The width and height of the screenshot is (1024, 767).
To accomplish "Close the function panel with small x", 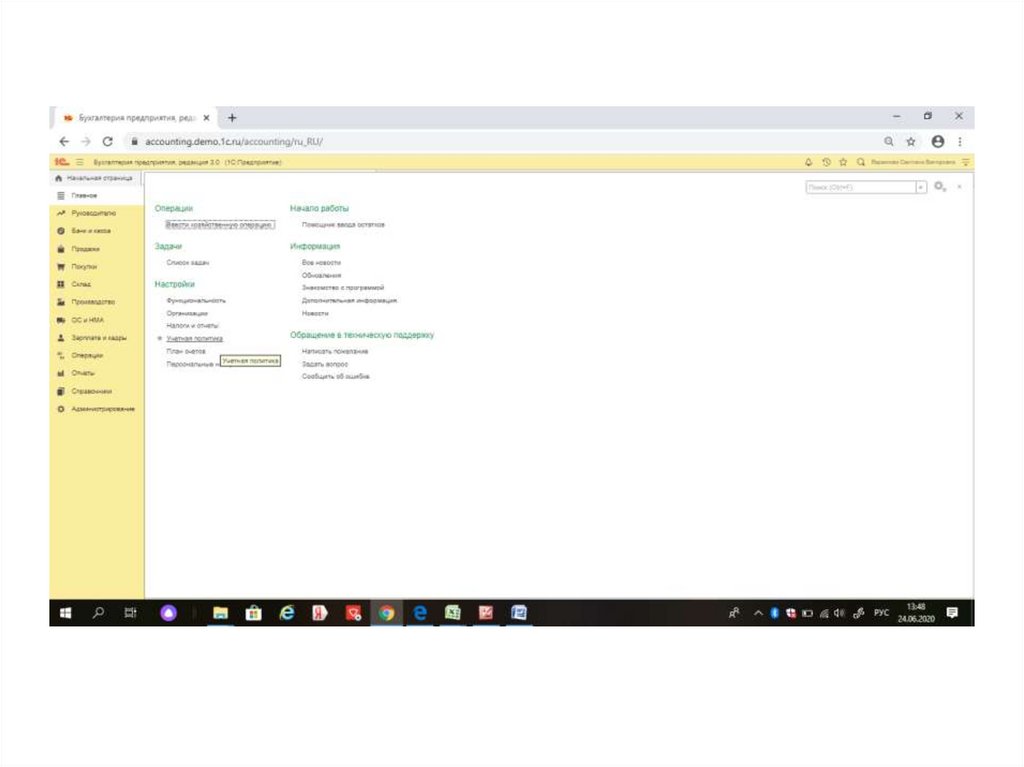I will (x=959, y=187).
